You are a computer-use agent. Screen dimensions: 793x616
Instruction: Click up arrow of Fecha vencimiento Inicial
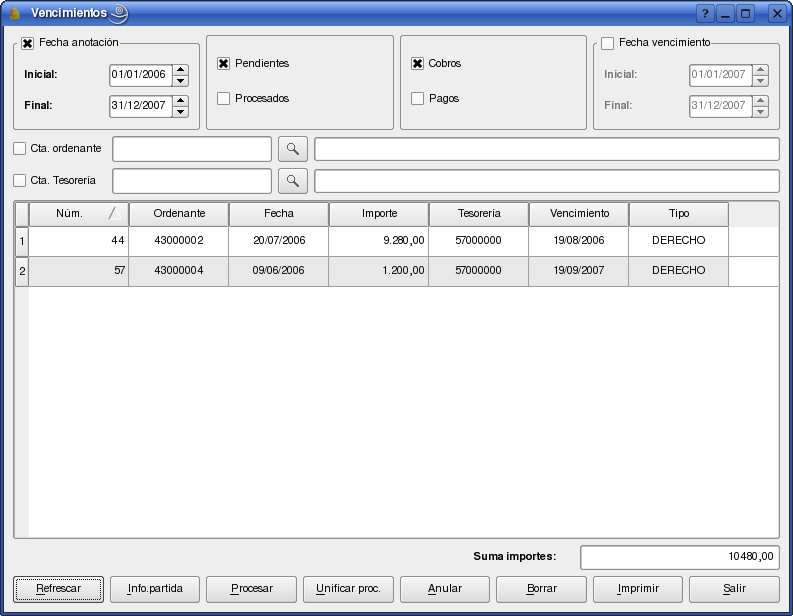(x=760, y=69)
